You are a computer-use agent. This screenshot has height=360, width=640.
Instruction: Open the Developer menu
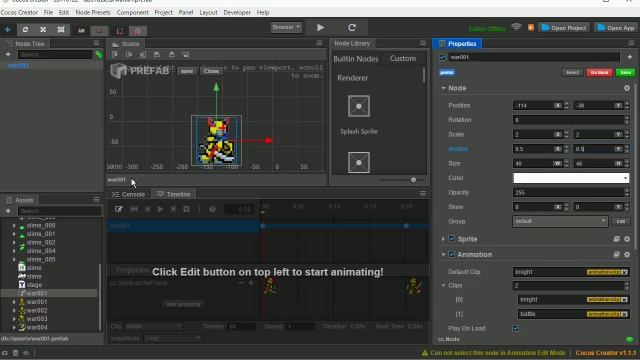point(237,12)
